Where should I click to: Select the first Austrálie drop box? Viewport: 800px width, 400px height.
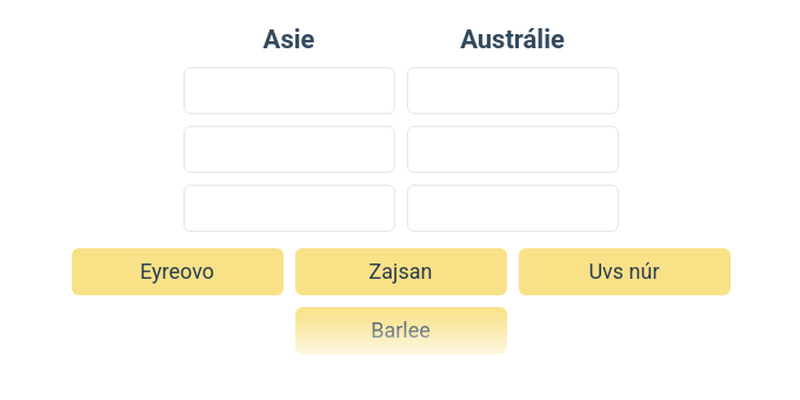tap(512, 91)
